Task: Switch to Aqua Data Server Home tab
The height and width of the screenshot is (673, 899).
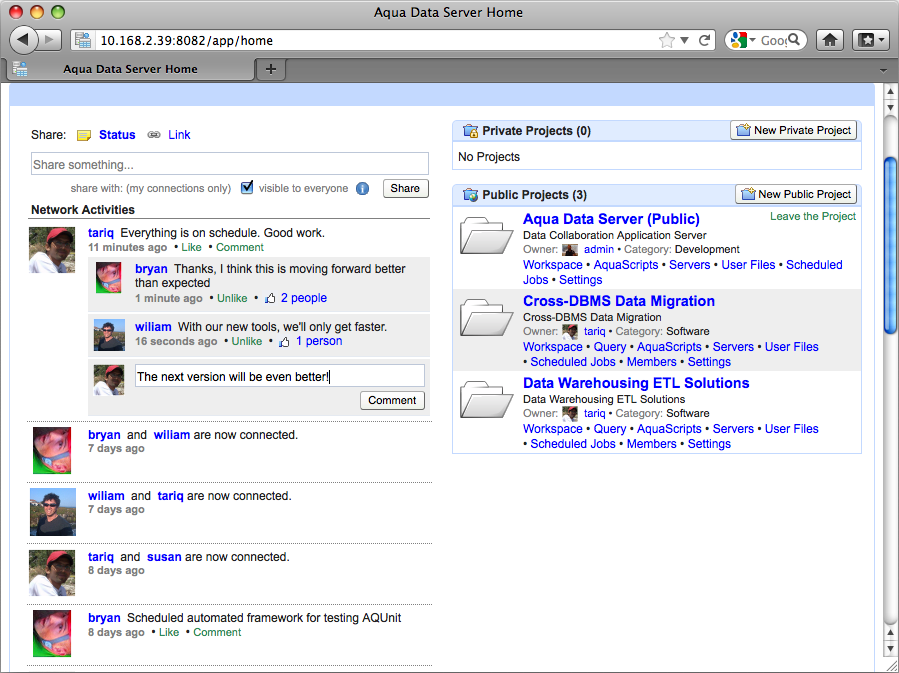Action: [x=130, y=69]
